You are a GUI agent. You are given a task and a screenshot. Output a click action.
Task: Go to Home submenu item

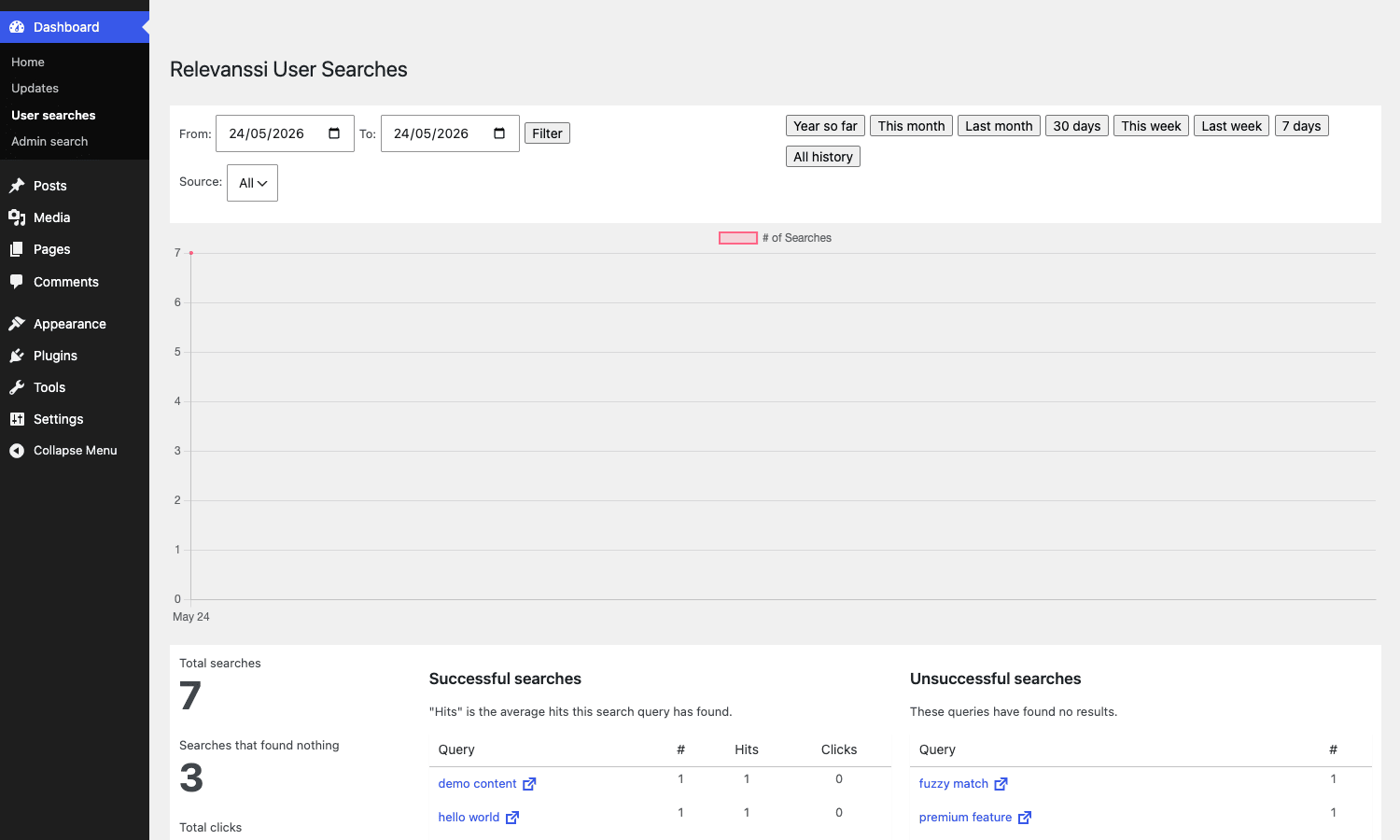click(x=28, y=62)
